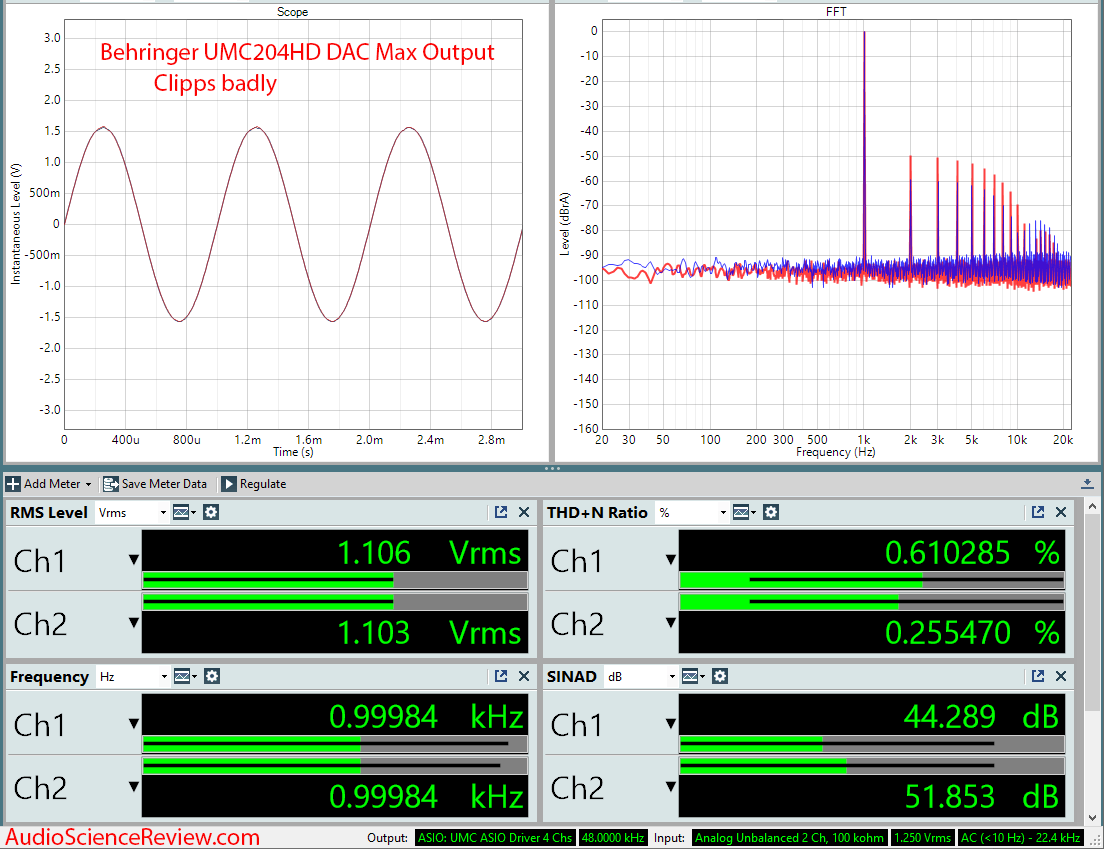Viewport: 1104px width, 849px height.
Task: Open the Add Meter dropdown arrow
Action: click(x=88, y=484)
